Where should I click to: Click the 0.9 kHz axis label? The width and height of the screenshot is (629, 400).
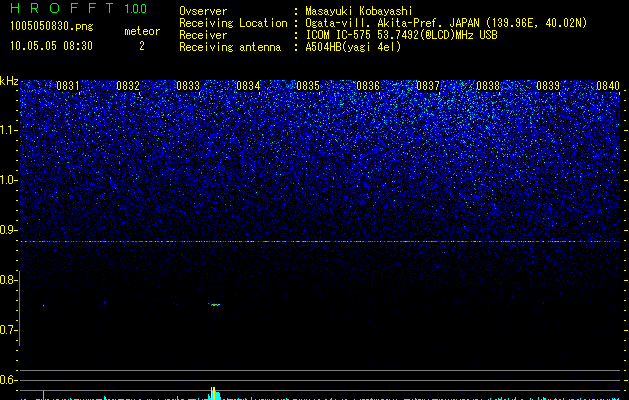[9, 230]
